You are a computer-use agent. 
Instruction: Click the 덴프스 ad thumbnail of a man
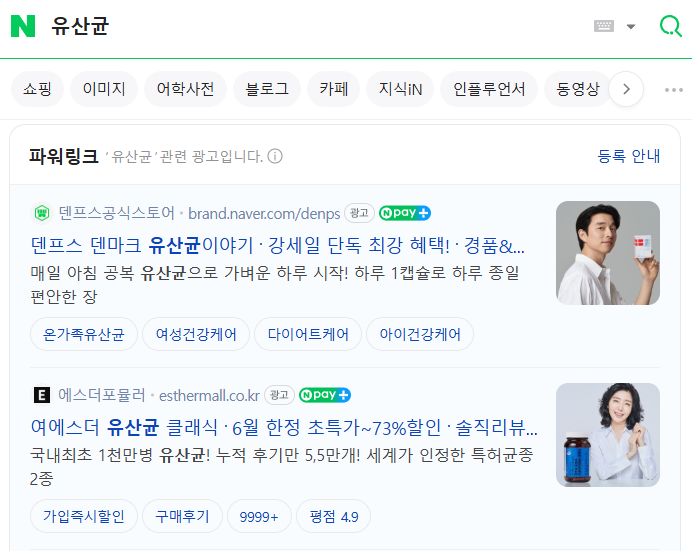tap(608, 253)
